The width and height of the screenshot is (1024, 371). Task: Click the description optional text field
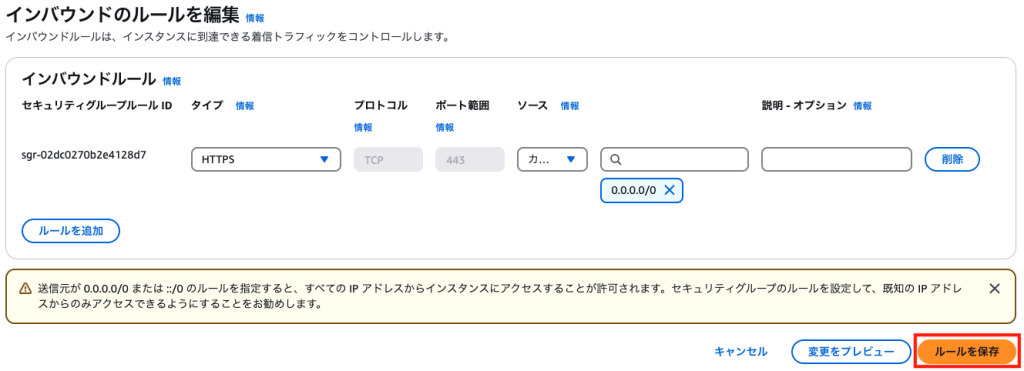[x=836, y=159]
